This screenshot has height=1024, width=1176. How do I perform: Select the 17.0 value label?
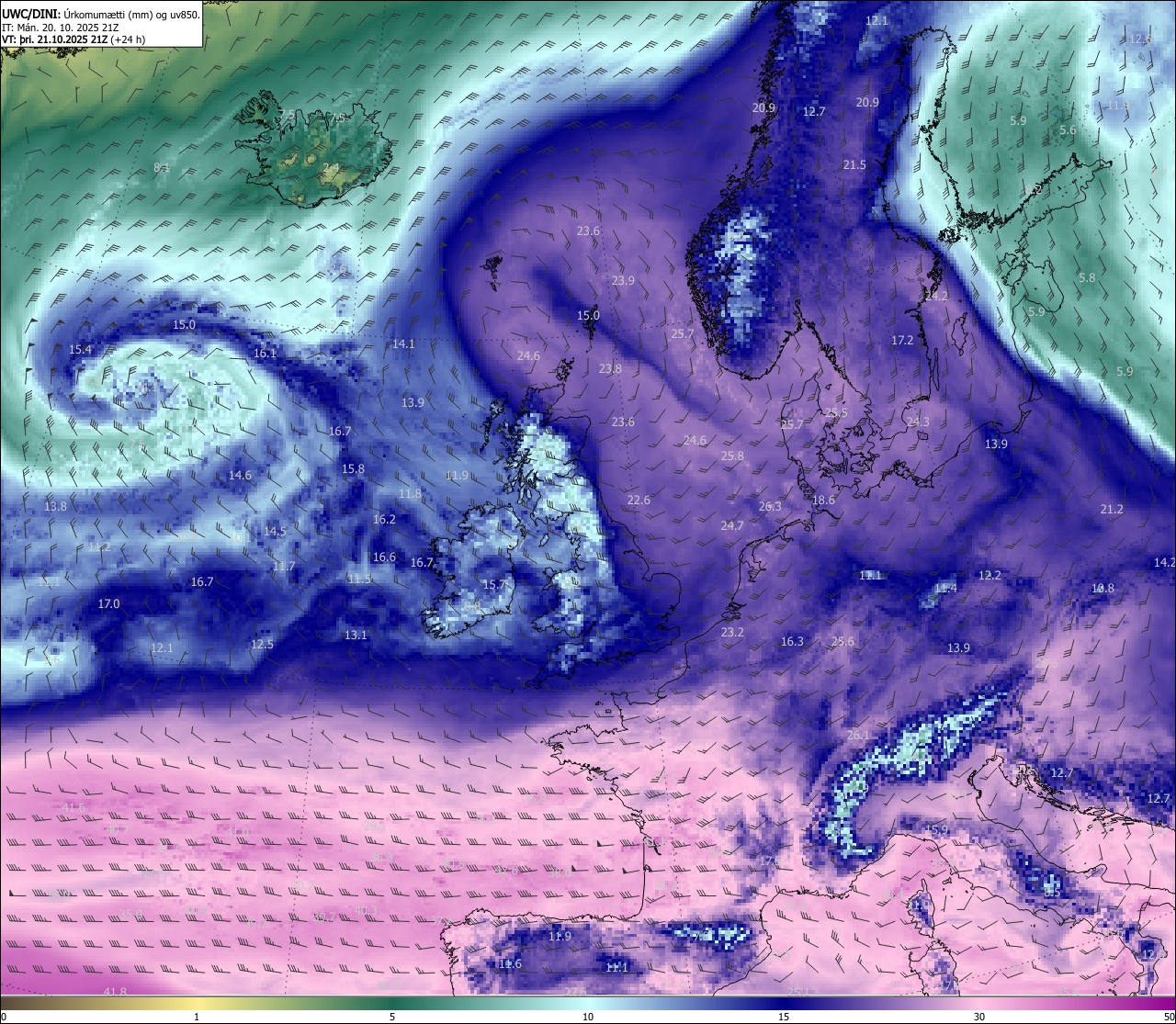[108, 603]
